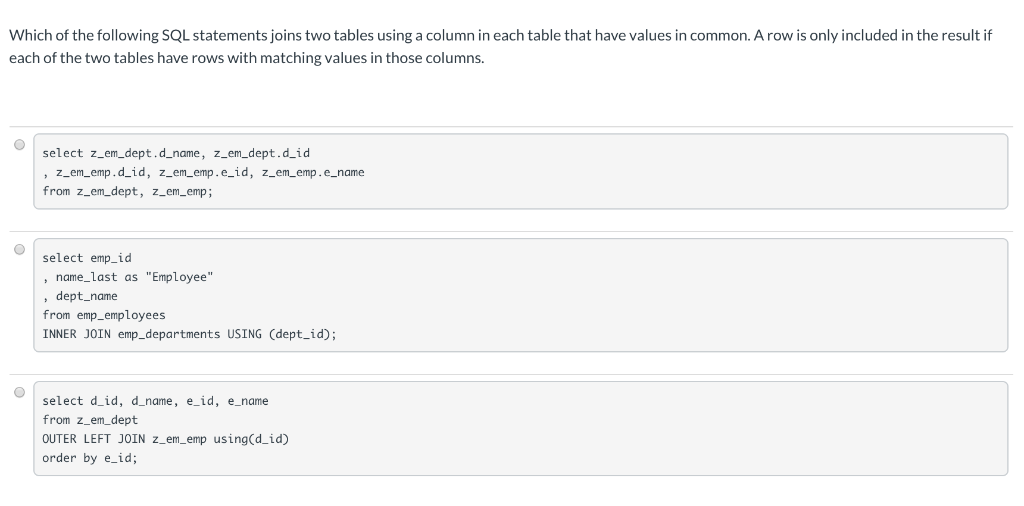This screenshot has height=506, width=1024.
Task: Click the question line starting 'each of the two tables'
Action: pos(247,58)
